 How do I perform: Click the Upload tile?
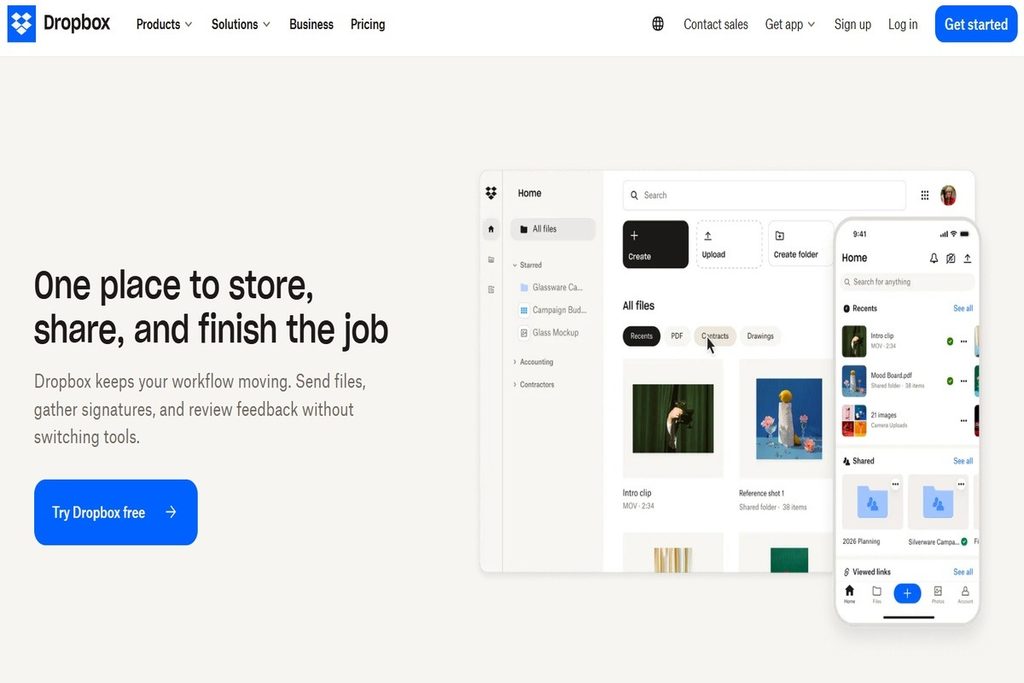coord(729,244)
